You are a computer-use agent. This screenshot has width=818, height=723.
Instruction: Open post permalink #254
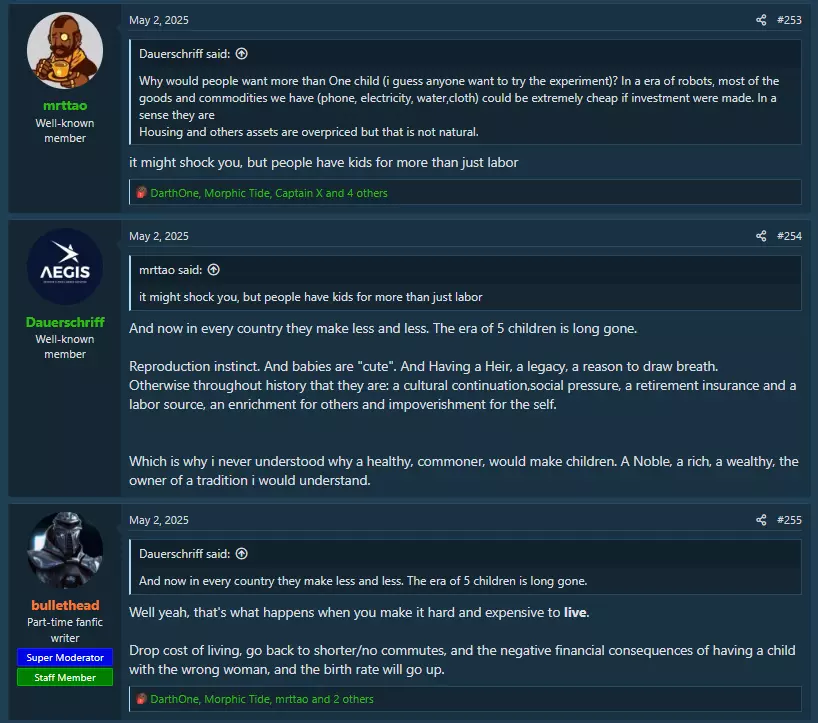(789, 236)
